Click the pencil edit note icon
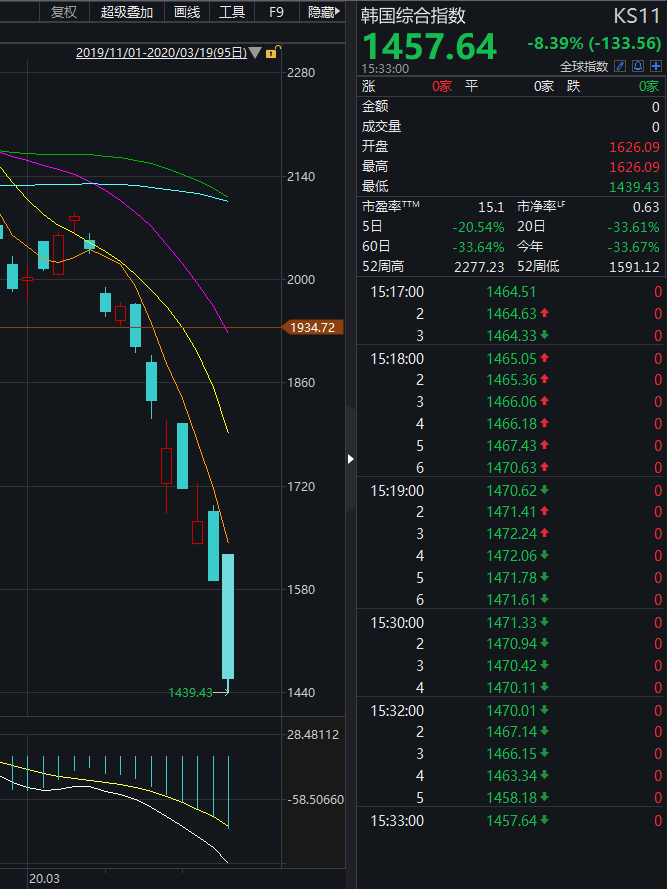Viewport: 667px width, 889px height. [620, 66]
